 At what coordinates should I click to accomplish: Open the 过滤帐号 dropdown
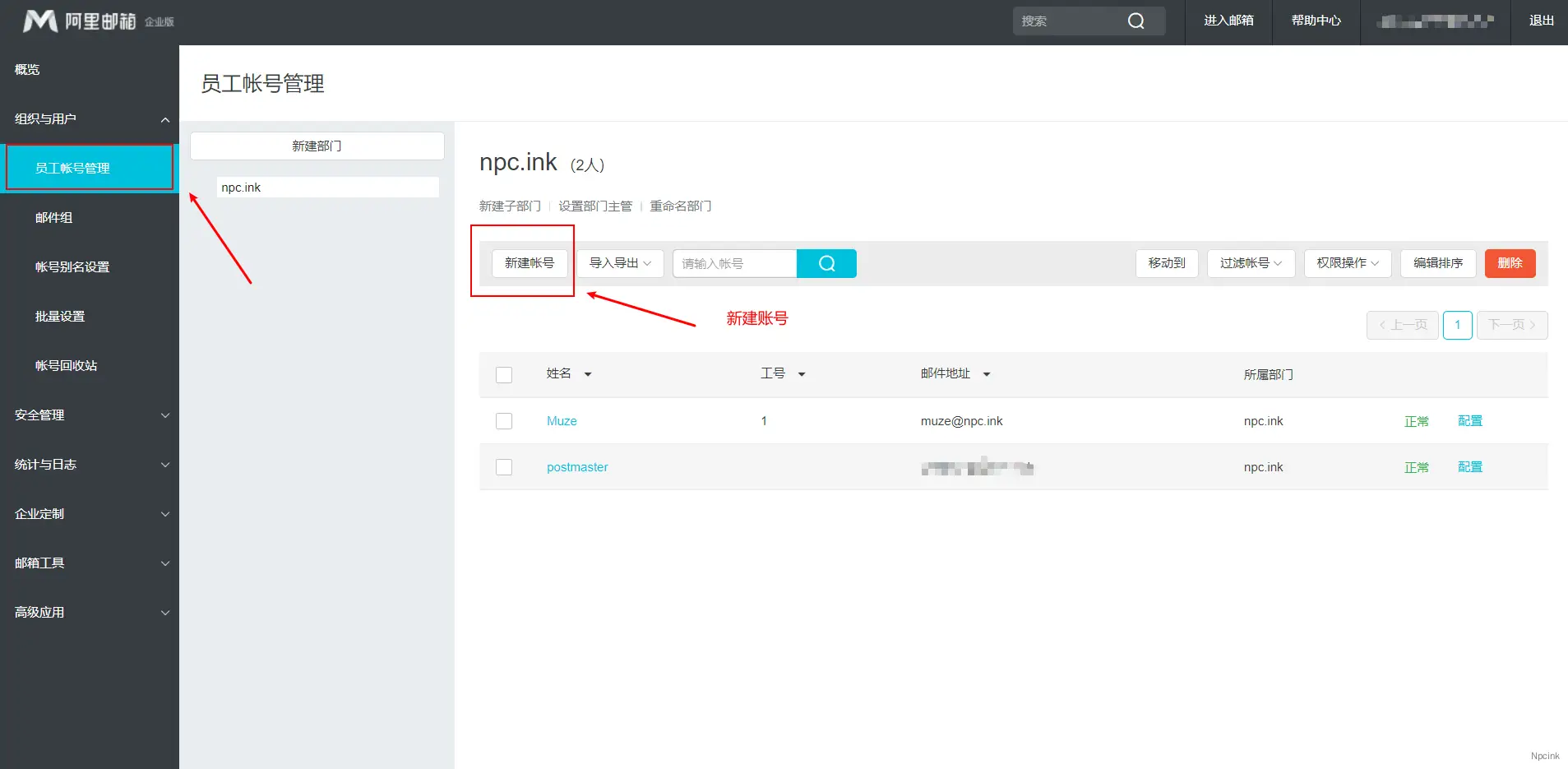click(x=1251, y=263)
